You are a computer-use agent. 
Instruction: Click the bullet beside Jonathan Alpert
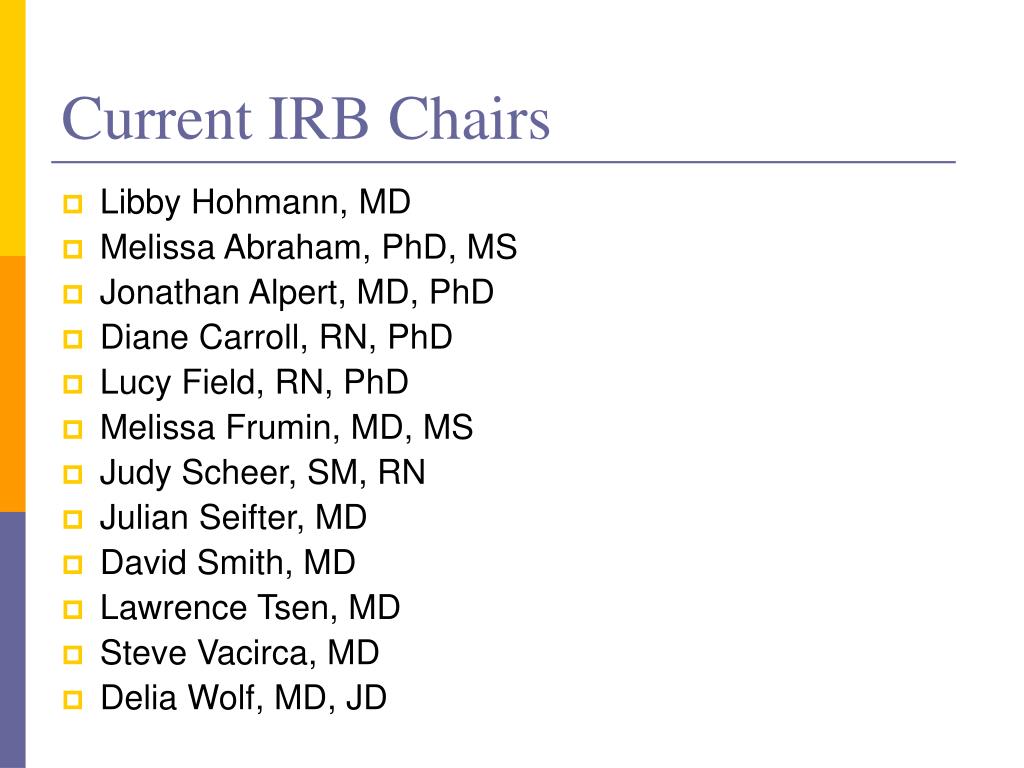click(x=73, y=295)
